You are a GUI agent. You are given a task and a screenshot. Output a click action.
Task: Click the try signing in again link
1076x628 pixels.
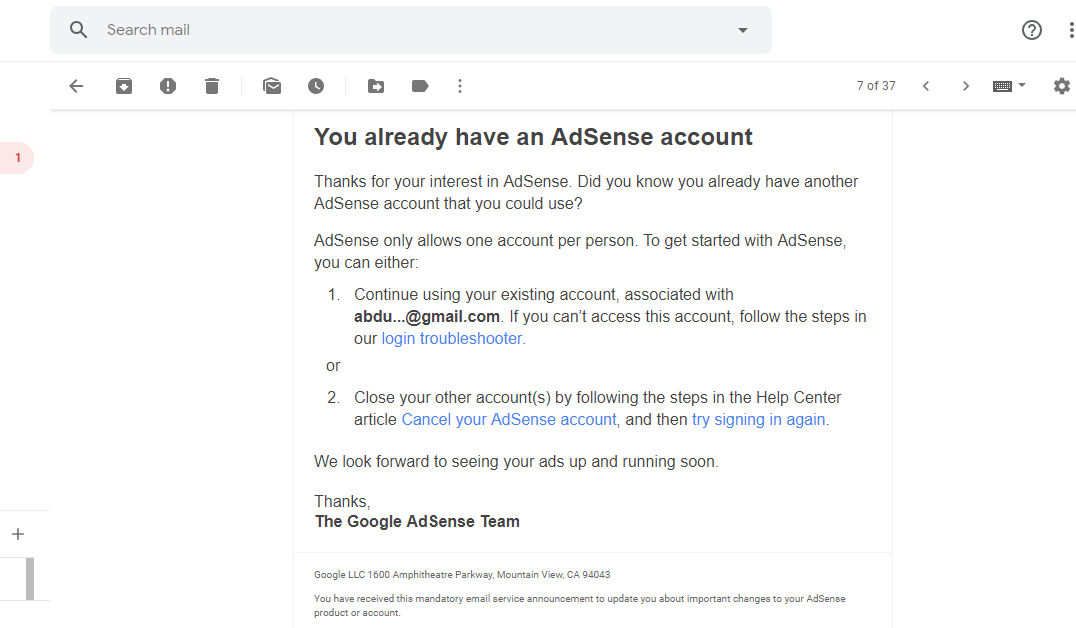[x=758, y=420]
